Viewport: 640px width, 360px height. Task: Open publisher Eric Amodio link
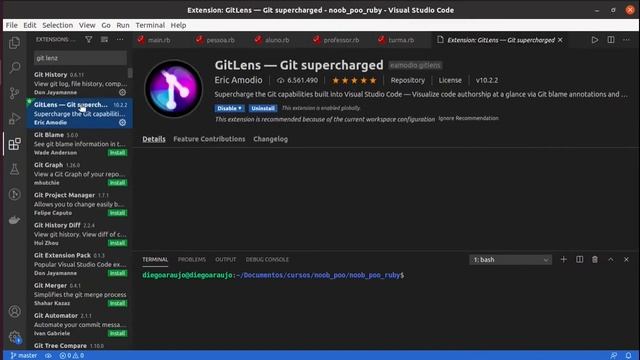(238, 80)
